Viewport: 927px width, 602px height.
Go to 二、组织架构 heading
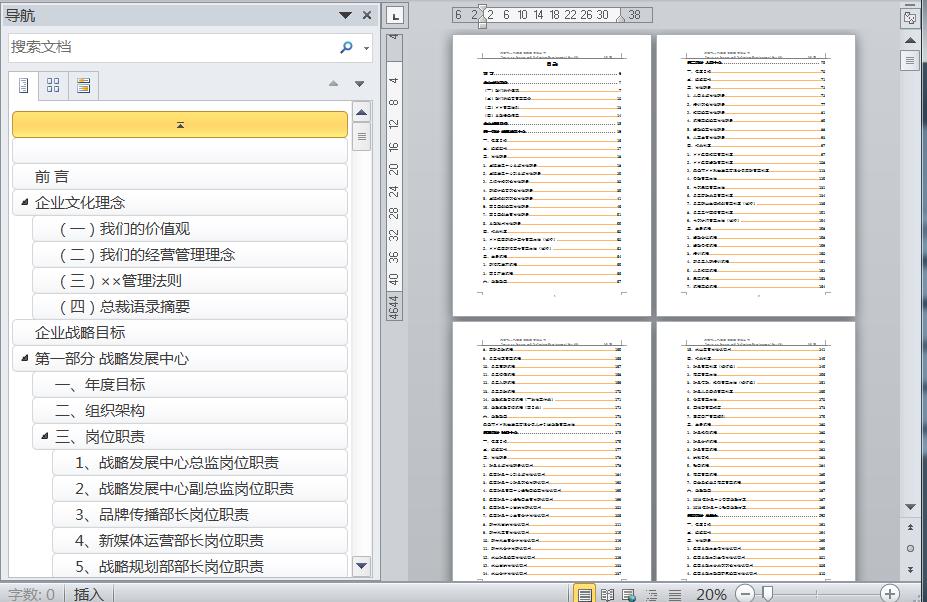(190, 411)
